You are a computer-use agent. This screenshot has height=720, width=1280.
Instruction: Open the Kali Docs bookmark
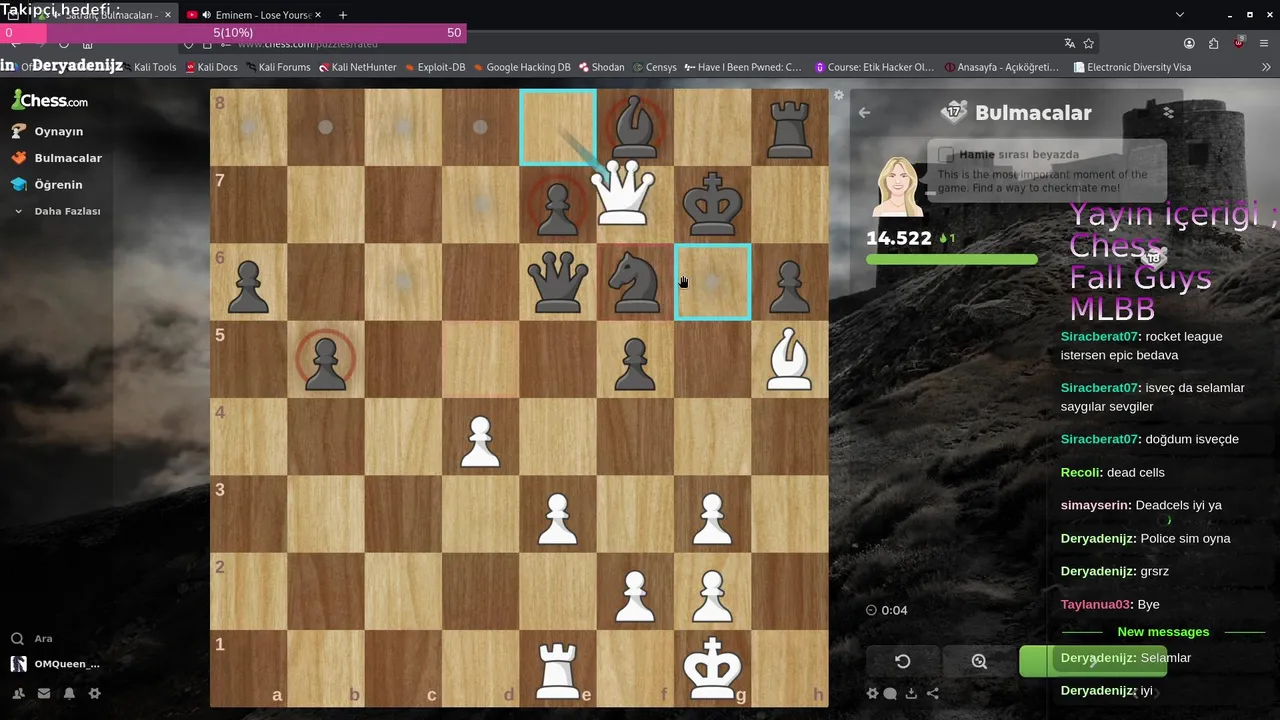point(212,67)
